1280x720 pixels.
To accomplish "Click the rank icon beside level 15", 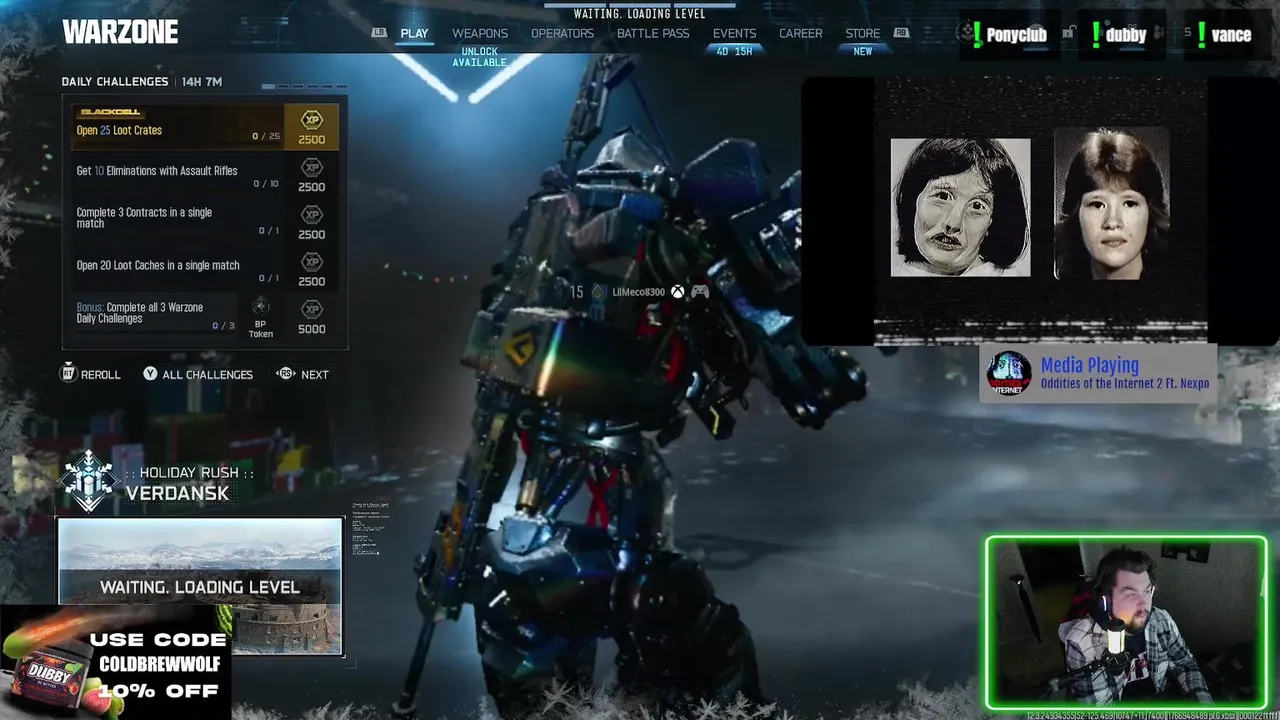I will 598,292.
